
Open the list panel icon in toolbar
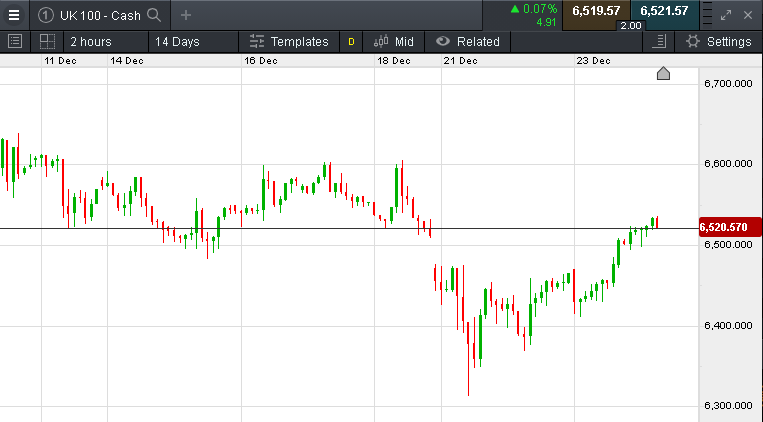tap(14, 42)
